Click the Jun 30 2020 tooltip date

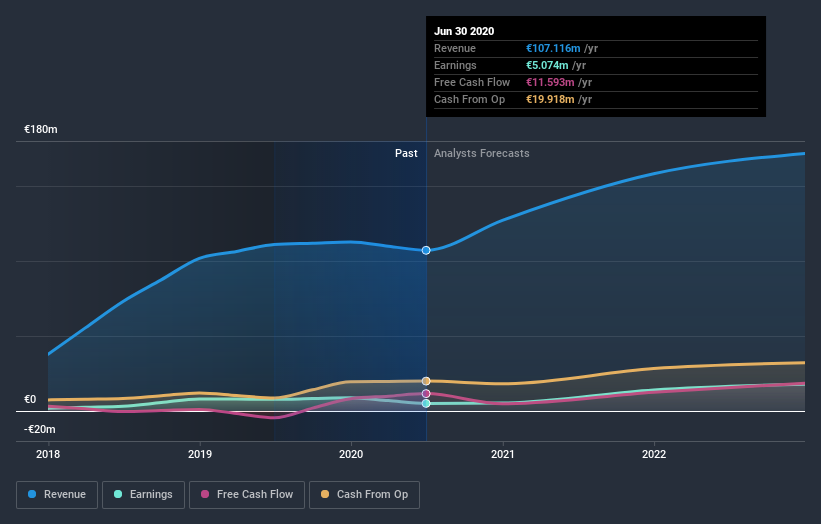pos(464,31)
